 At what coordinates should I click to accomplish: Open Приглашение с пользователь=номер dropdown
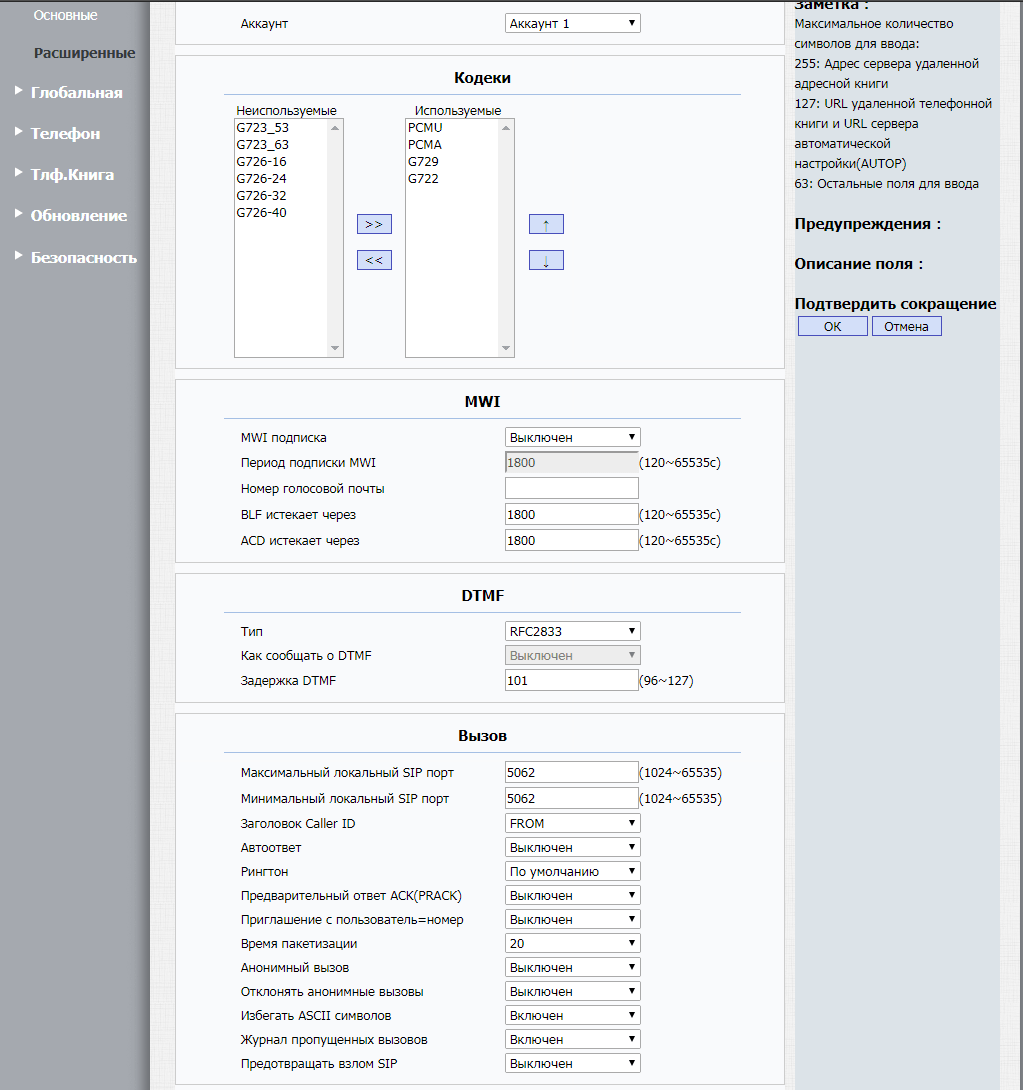click(573, 919)
